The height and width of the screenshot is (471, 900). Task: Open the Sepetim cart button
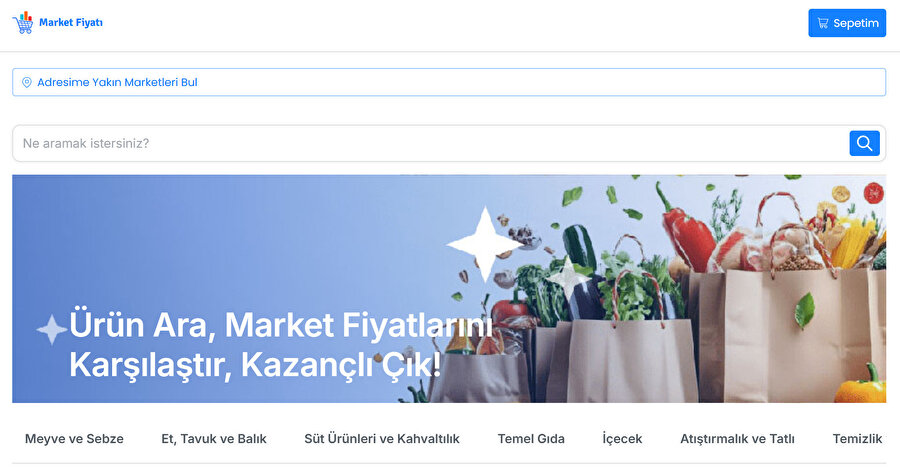pyautogui.click(x=847, y=23)
